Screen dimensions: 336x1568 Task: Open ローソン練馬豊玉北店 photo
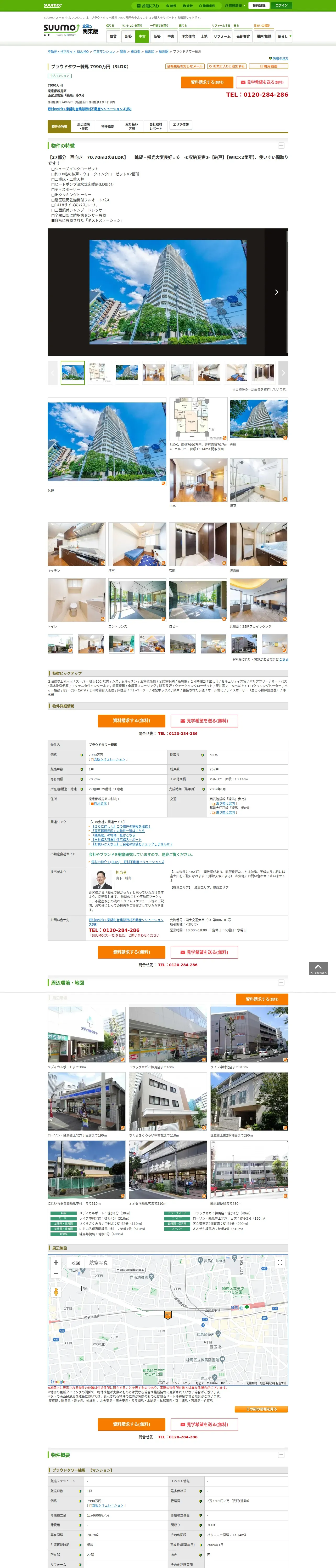pyautogui.click(x=87, y=1102)
